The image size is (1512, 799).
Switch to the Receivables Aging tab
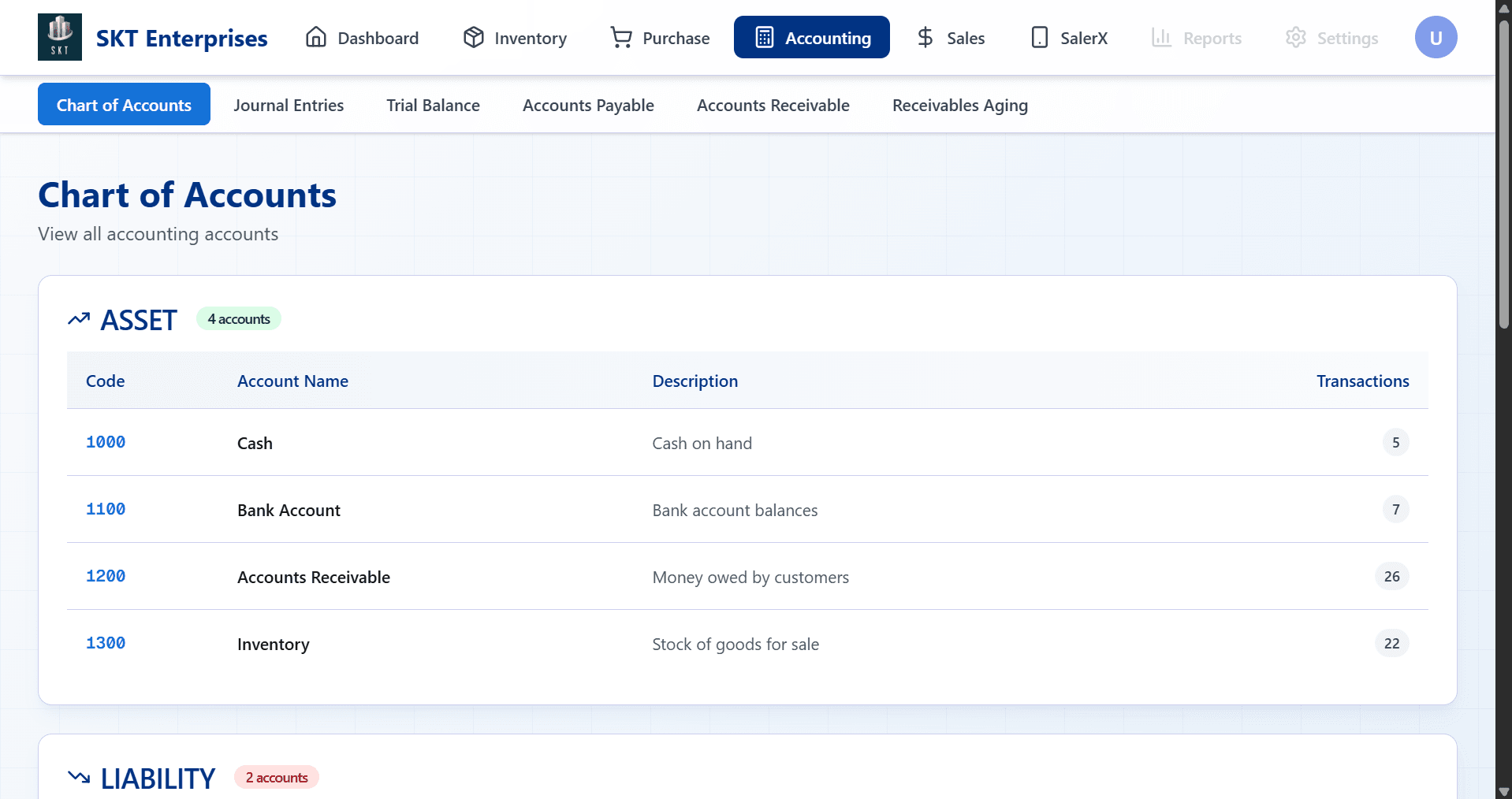959,105
